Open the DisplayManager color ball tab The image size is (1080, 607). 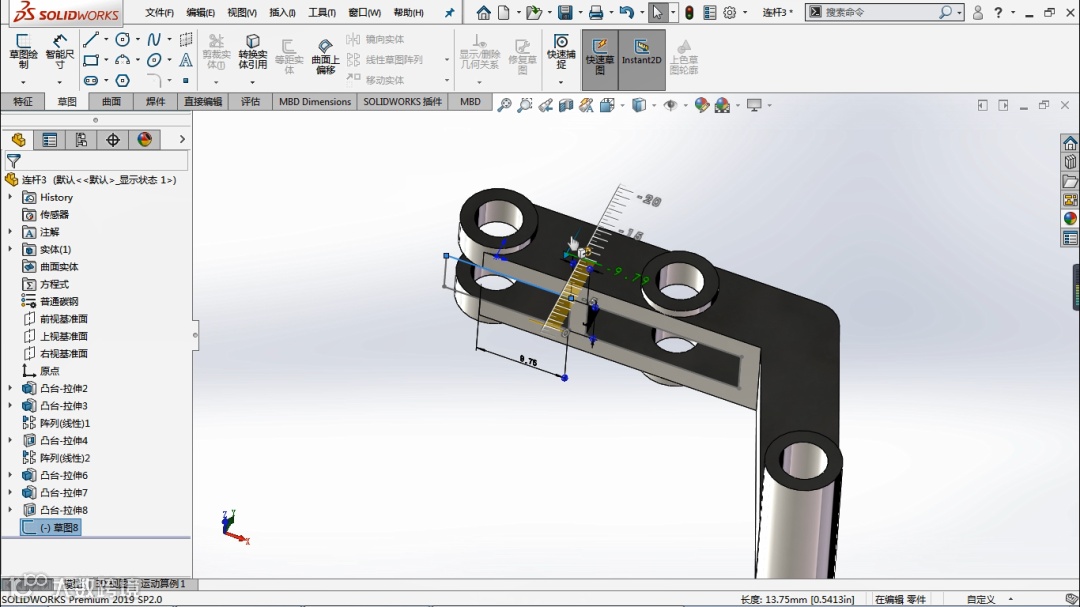pos(145,140)
